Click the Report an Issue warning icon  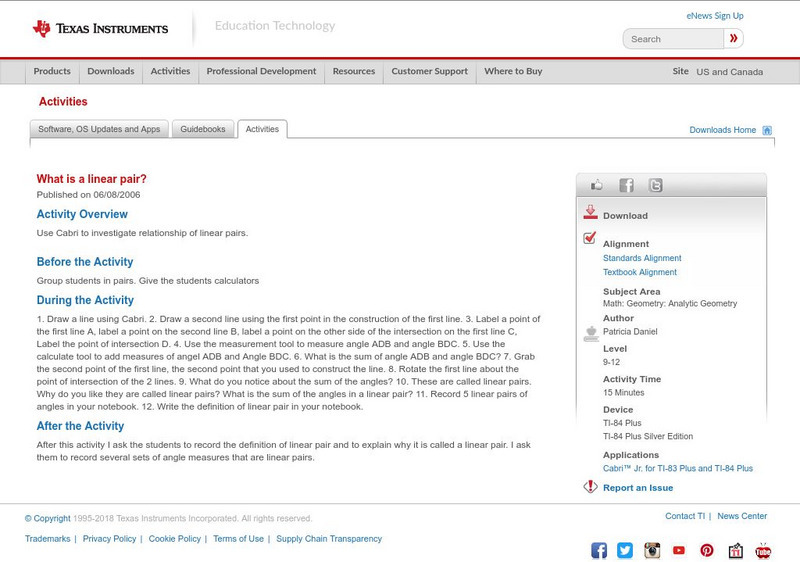pos(590,487)
